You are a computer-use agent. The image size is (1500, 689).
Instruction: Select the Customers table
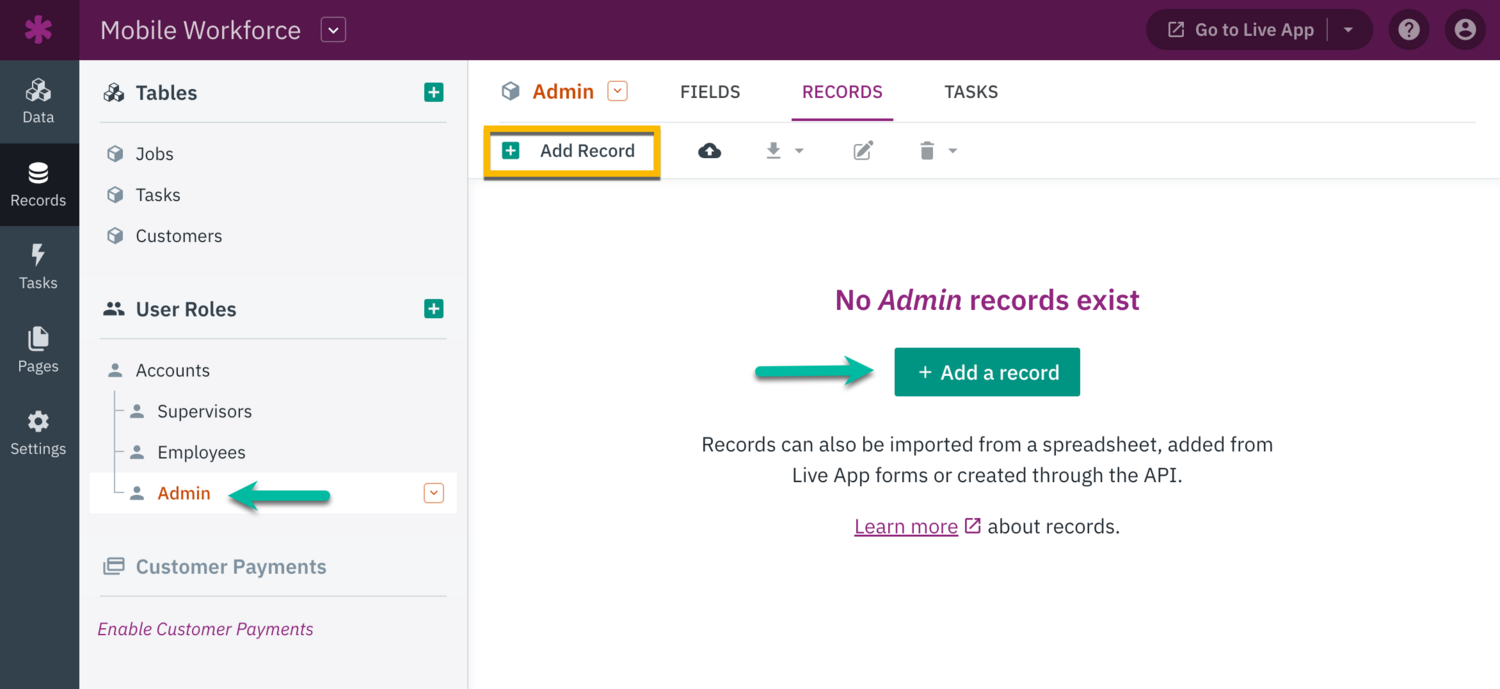177,235
